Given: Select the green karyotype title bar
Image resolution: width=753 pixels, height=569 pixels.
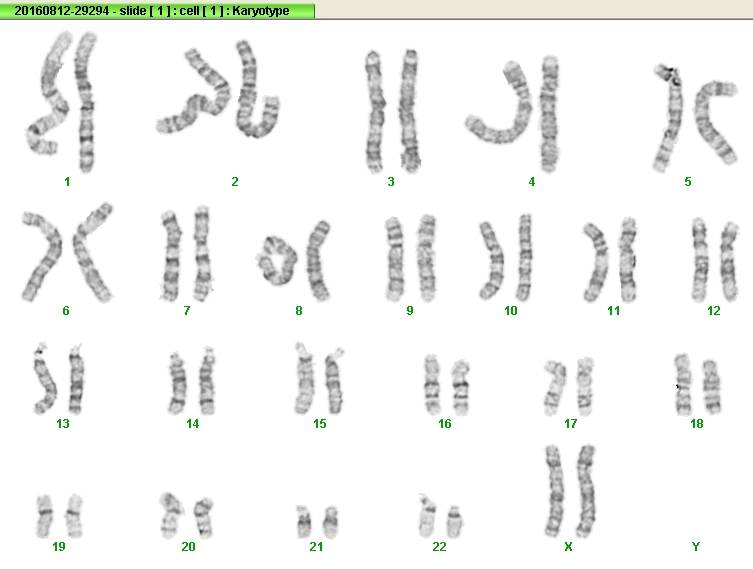Looking at the screenshot, I should [158, 11].
